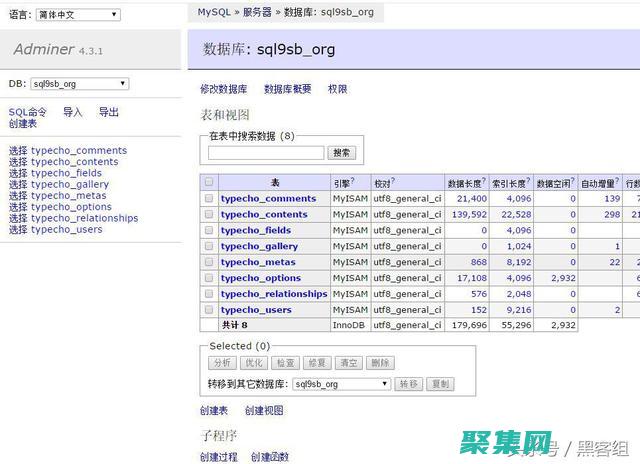The height and width of the screenshot is (464, 640).
Task: Click the help mark beside 索引长度 header
Action: [528, 181]
